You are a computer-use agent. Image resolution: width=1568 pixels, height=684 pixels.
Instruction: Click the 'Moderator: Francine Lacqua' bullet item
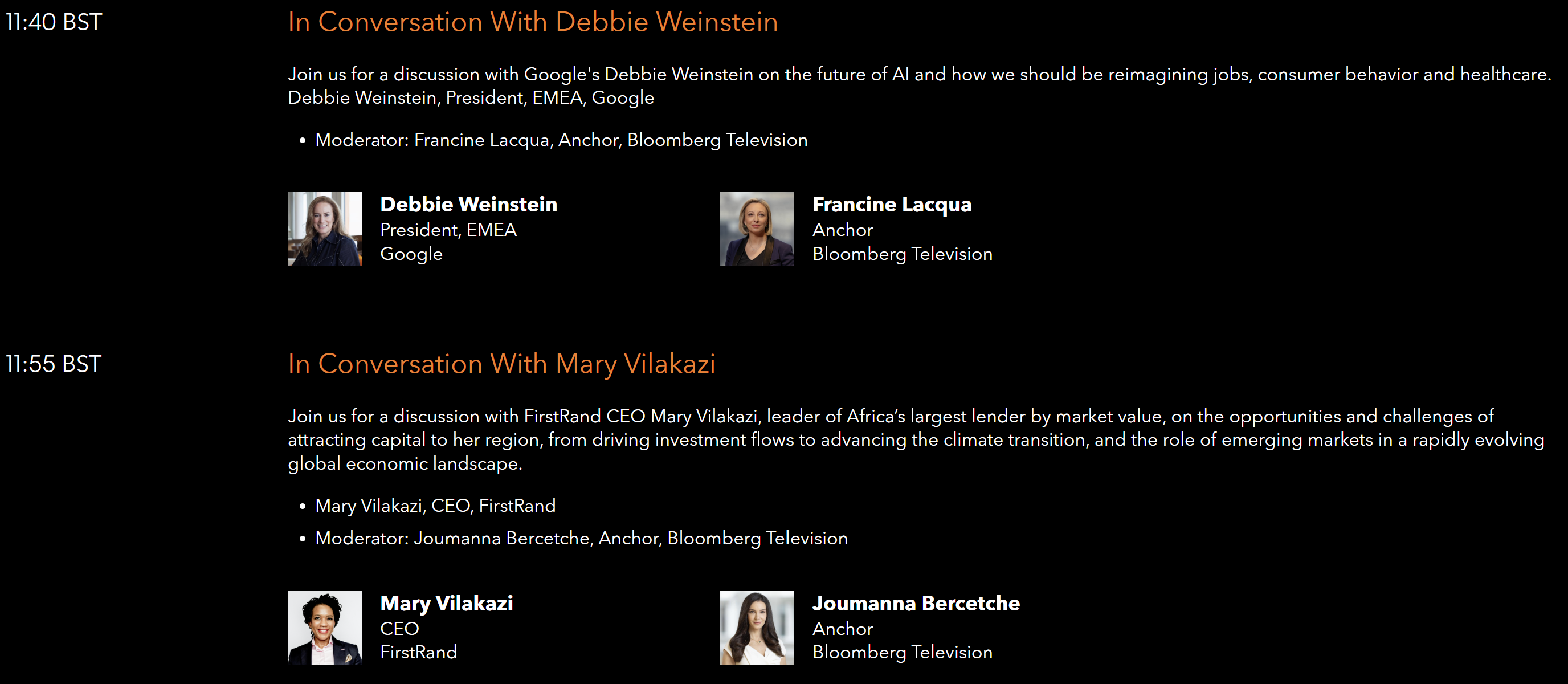(x=561, y=140)
